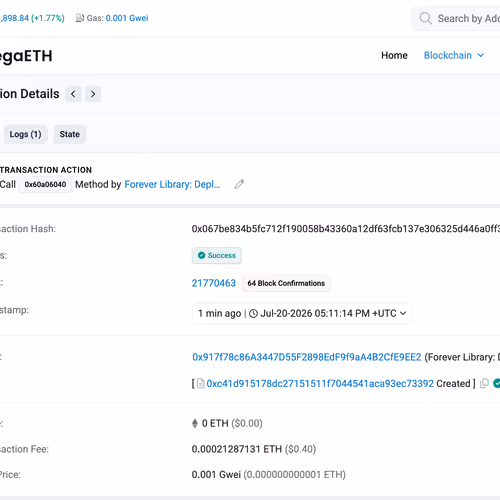Go to next transaction arrow
This screenshot has width=500, height=500.
(93, 94)
